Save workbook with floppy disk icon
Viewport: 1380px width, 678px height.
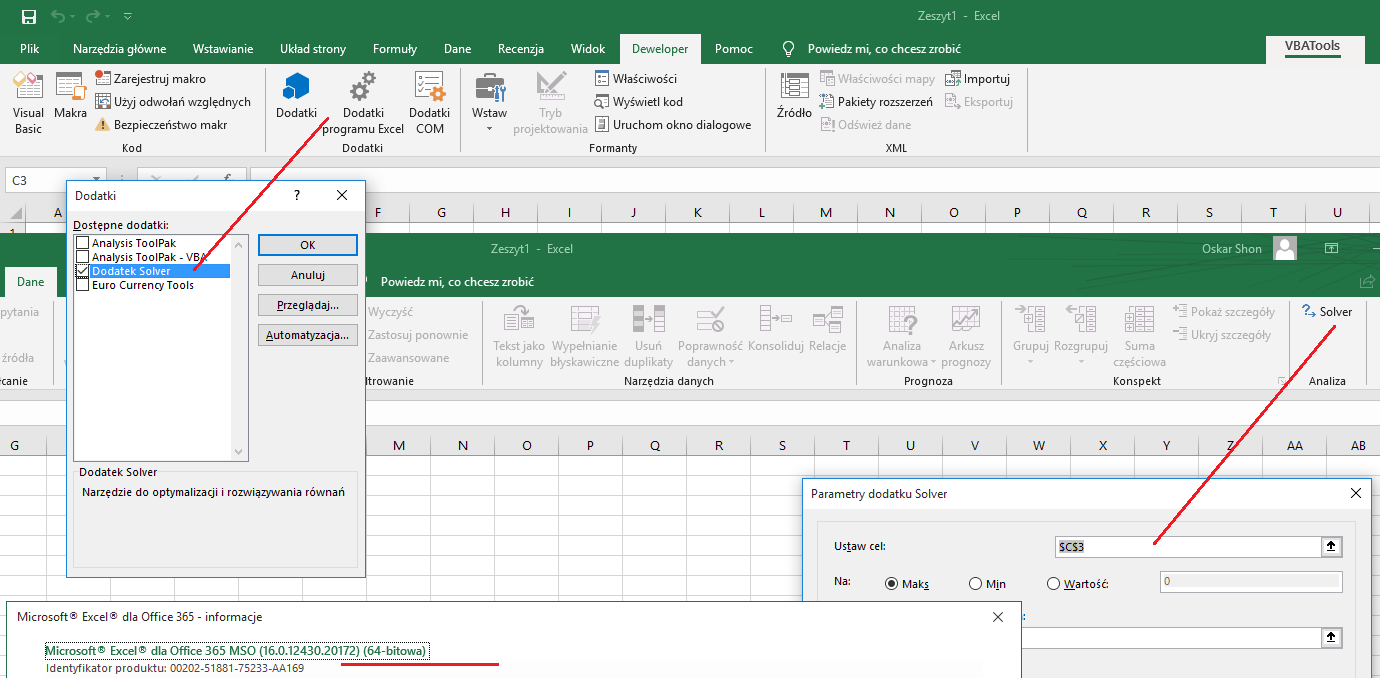pyautogui.click(x=29, y=16)
